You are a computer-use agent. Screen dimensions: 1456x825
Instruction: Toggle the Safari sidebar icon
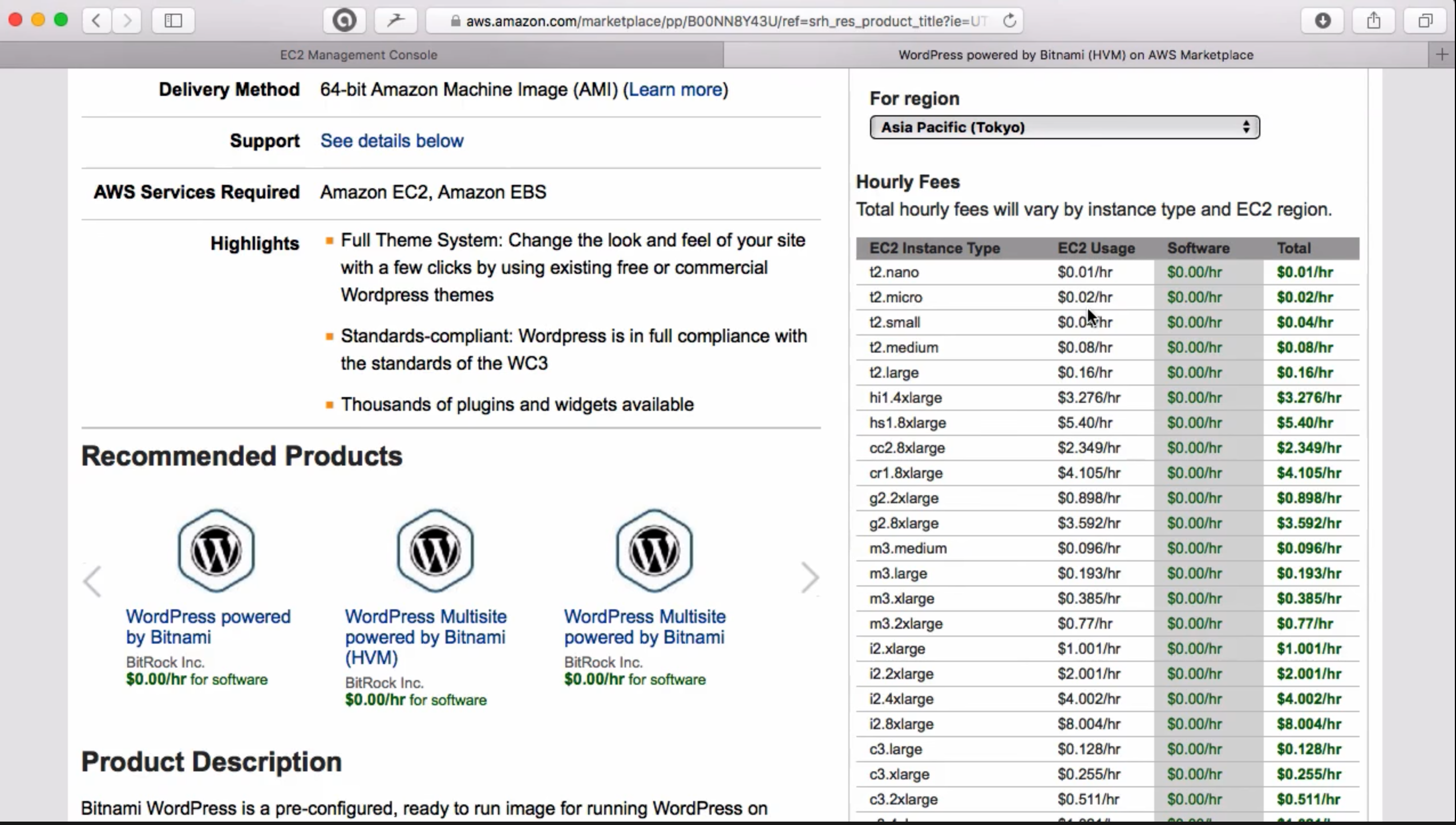pos(173,21)
